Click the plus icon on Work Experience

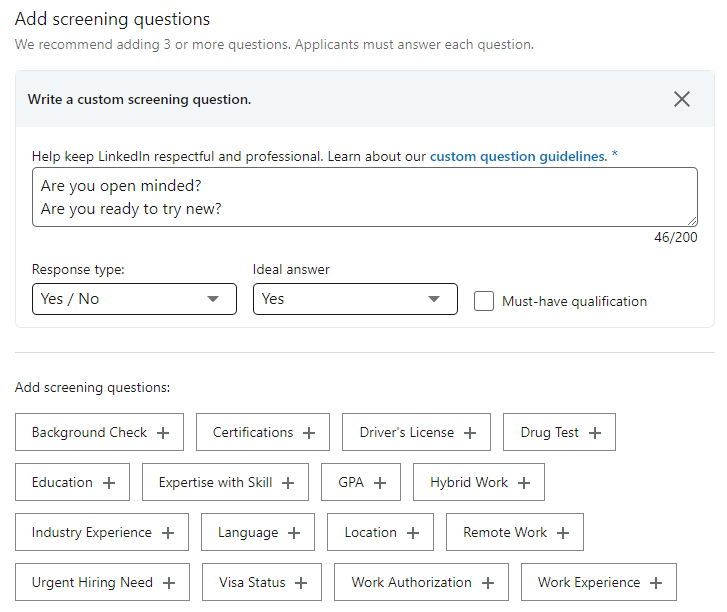click(656, 583)
